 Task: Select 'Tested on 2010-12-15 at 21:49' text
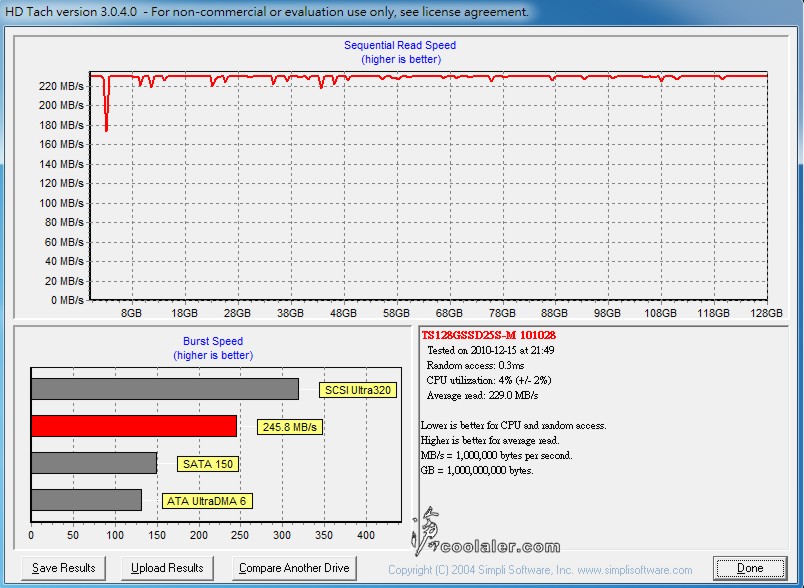coord(490,350)
